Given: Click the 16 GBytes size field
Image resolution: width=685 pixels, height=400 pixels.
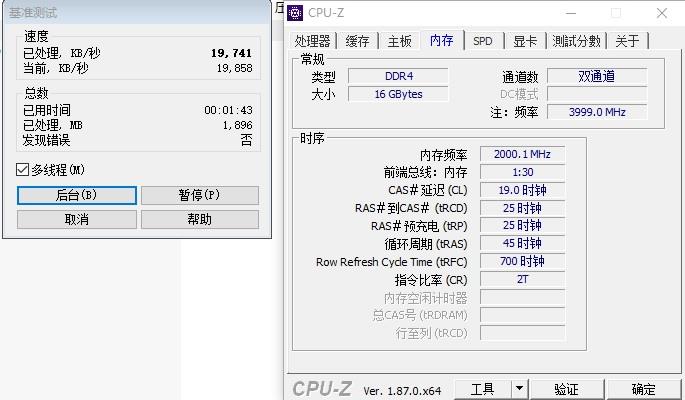Looking at the screenshot, I should (x=398, y=94).
